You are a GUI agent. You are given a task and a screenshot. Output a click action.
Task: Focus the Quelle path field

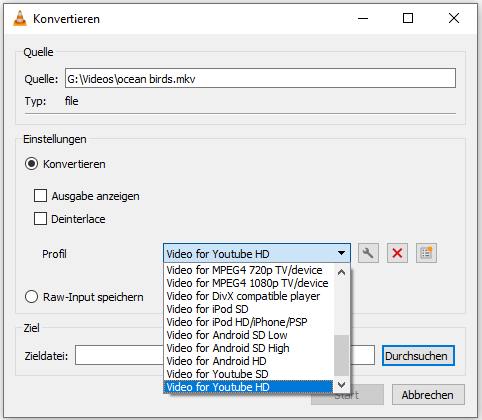260,78
